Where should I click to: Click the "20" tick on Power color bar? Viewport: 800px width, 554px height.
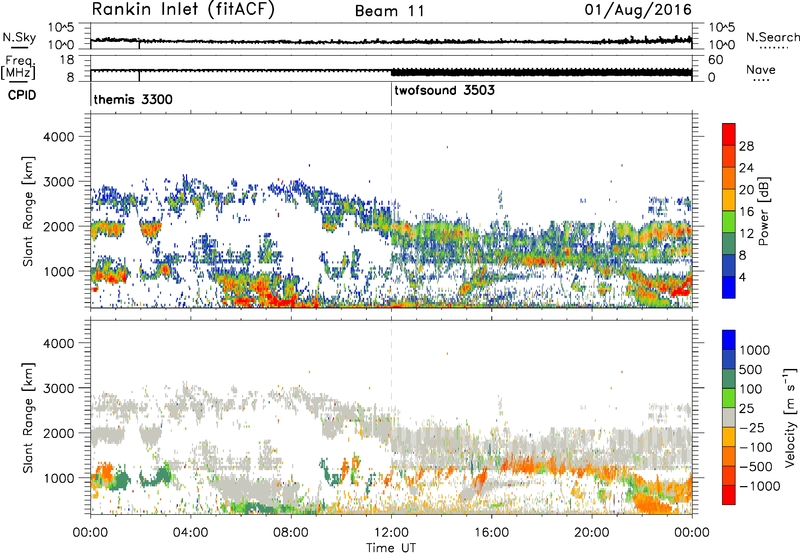point(746,190)
